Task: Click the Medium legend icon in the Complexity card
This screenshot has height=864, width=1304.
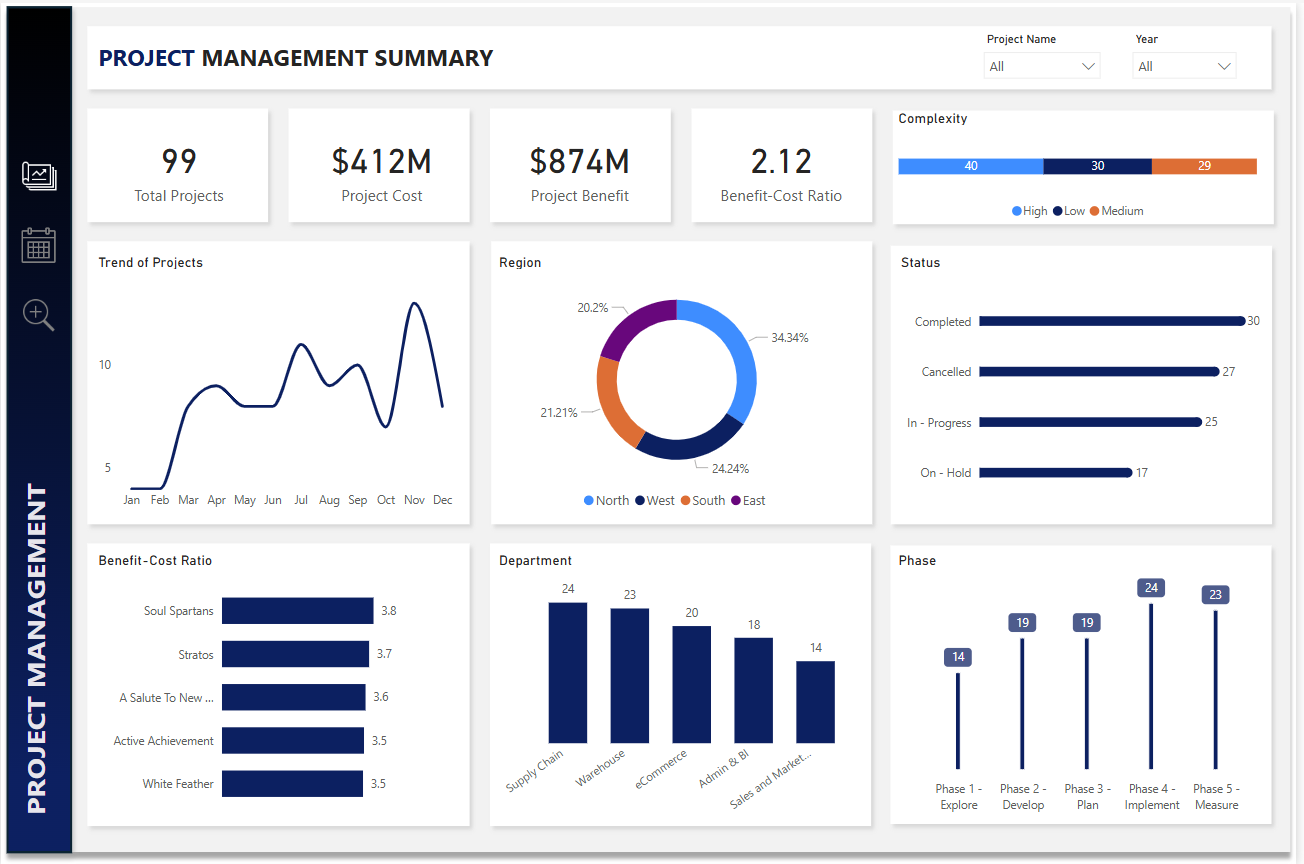Action: 1095,210
